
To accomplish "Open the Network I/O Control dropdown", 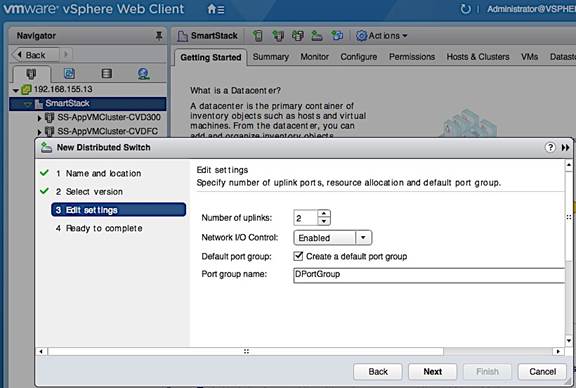I will click(x=363, y=238).
